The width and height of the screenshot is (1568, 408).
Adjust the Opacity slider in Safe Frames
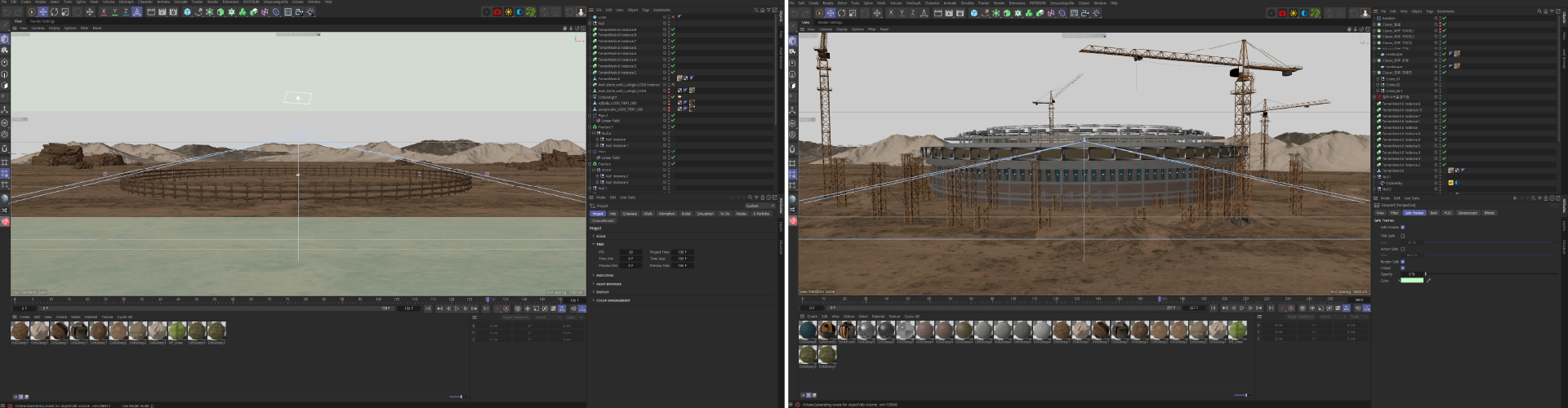tap(1491, 274)
